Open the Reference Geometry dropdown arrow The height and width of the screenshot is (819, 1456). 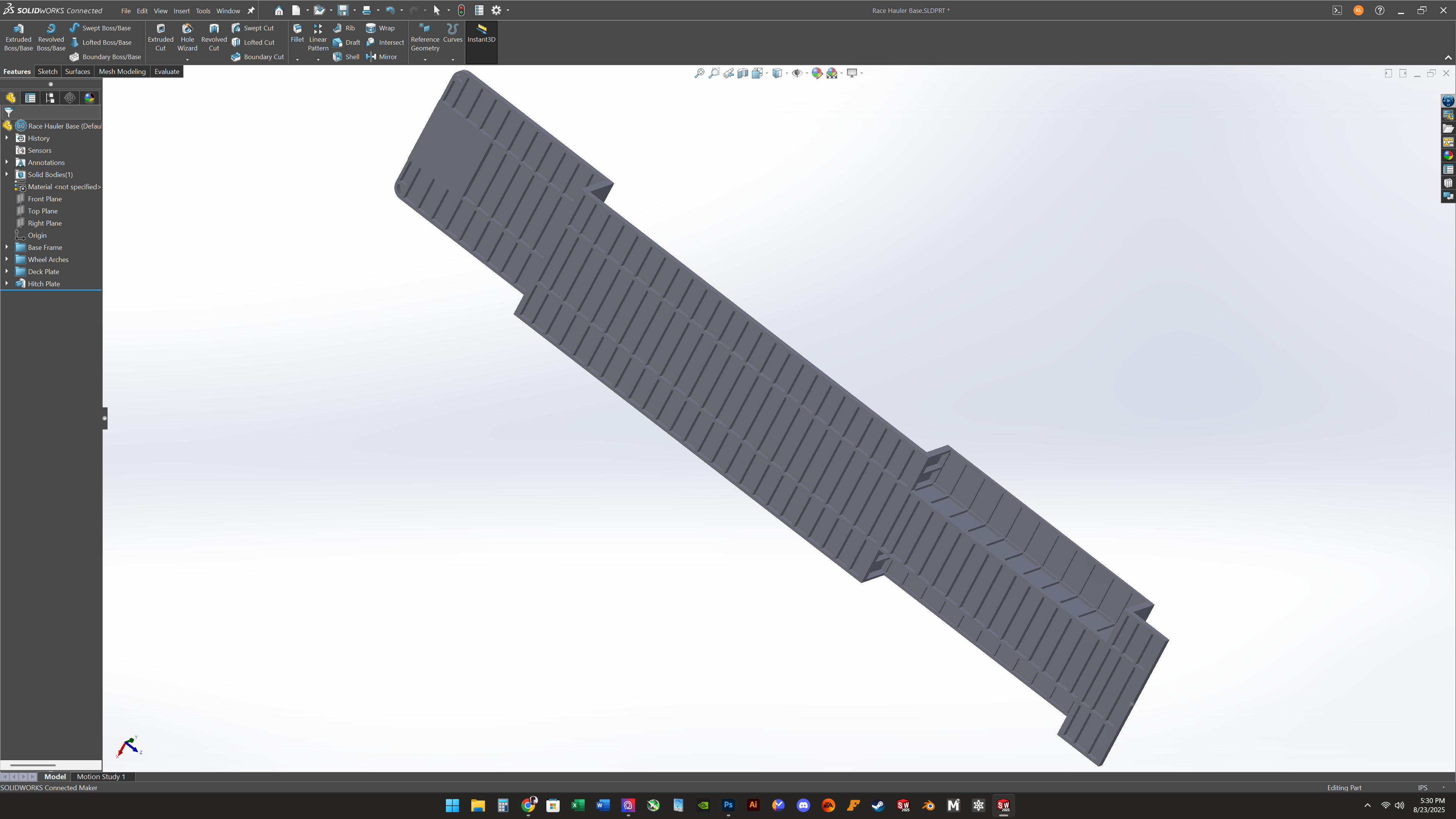(425, 60)
